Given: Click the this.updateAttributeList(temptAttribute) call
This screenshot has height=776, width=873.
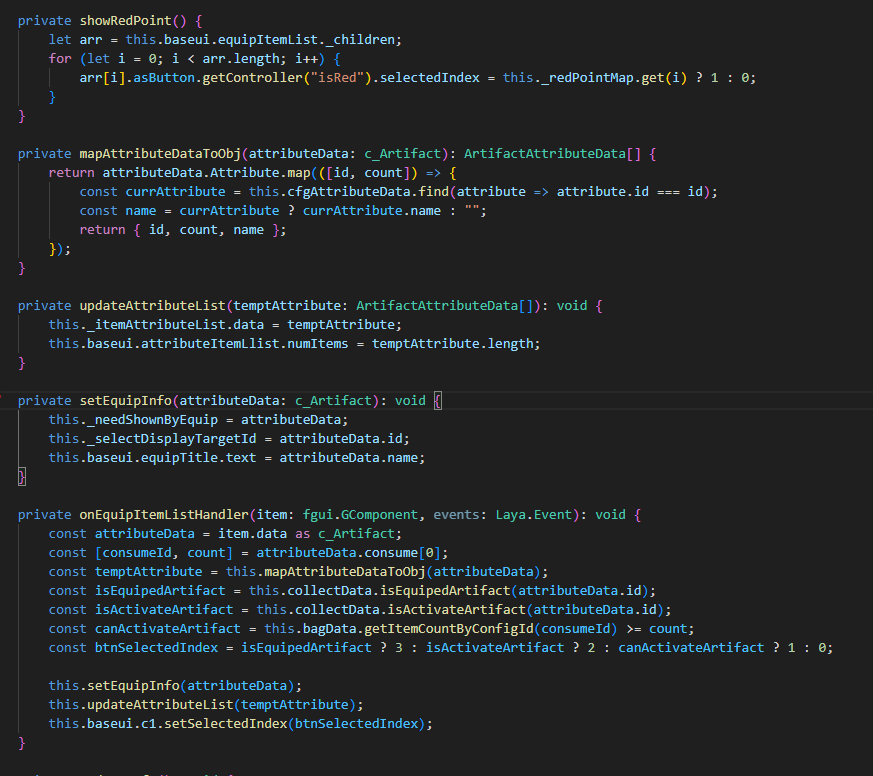Looking at the screenshot, I should pos(205,704).
